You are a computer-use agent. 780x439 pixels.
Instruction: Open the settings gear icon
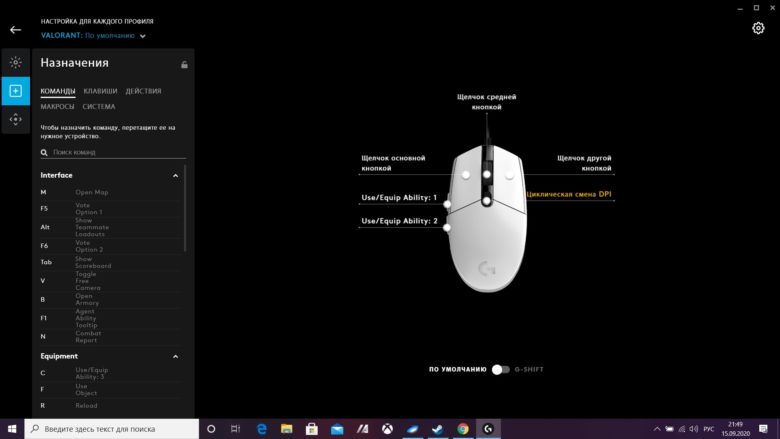(x=758, y=28)
